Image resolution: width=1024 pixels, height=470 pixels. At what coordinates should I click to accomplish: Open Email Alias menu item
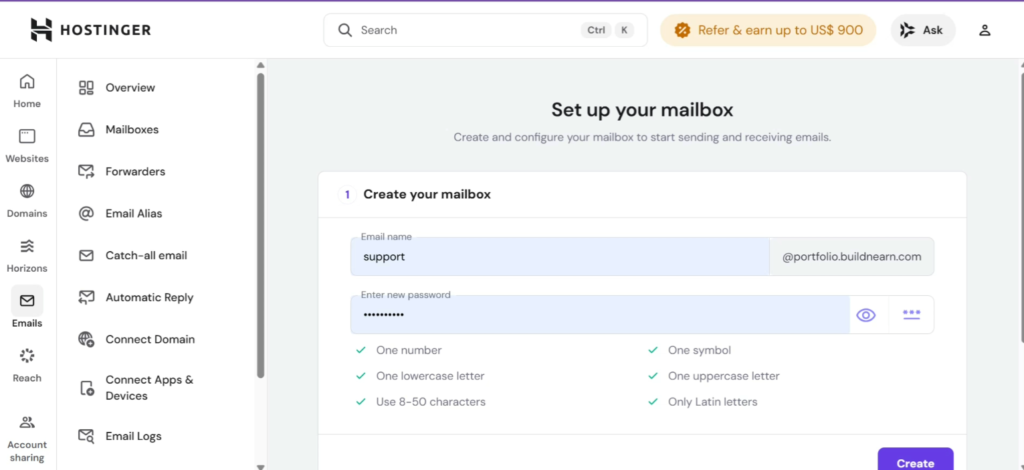tap(133, 214)
